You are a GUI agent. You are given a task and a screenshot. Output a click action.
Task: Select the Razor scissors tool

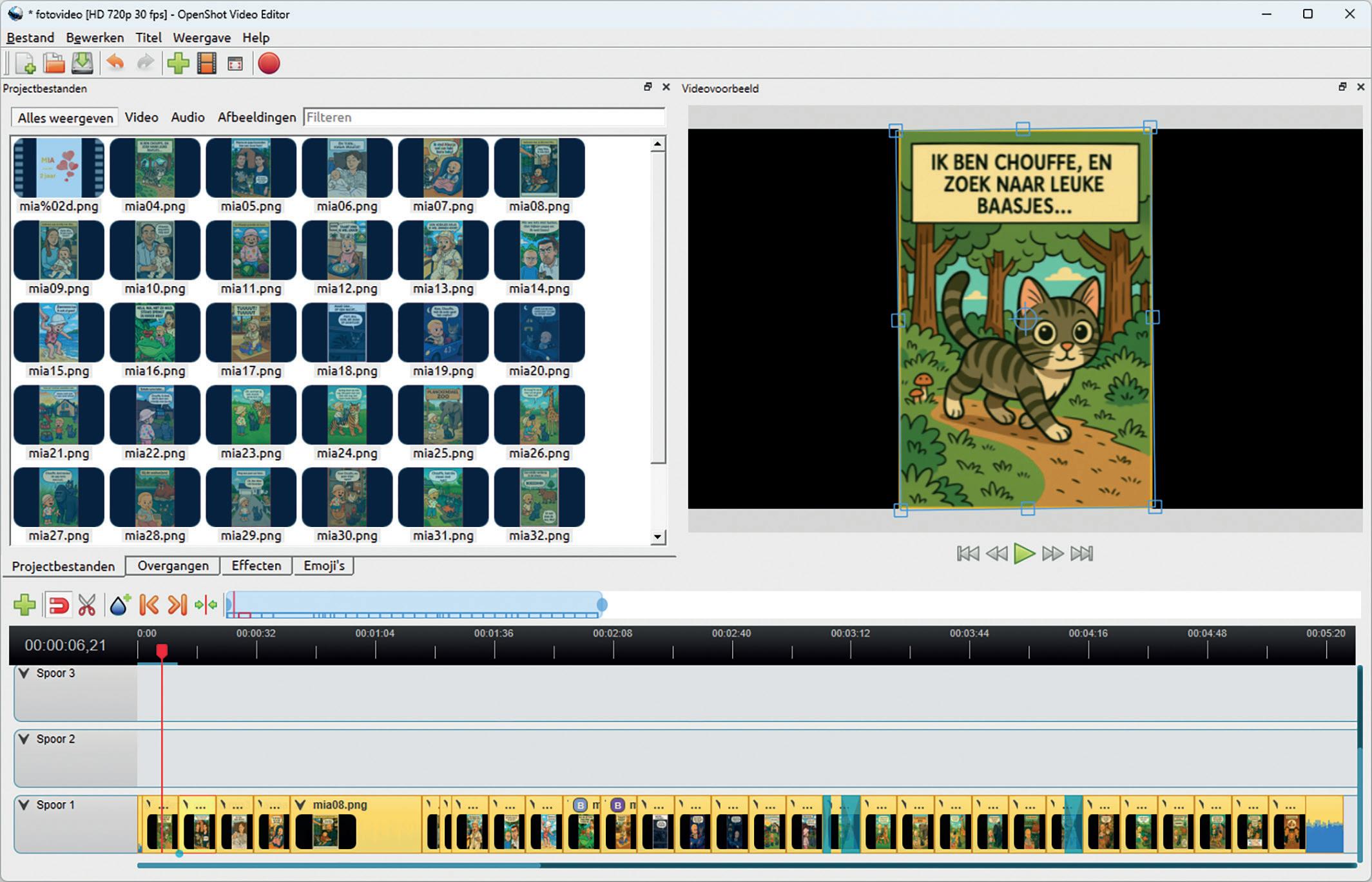(87, 606)
